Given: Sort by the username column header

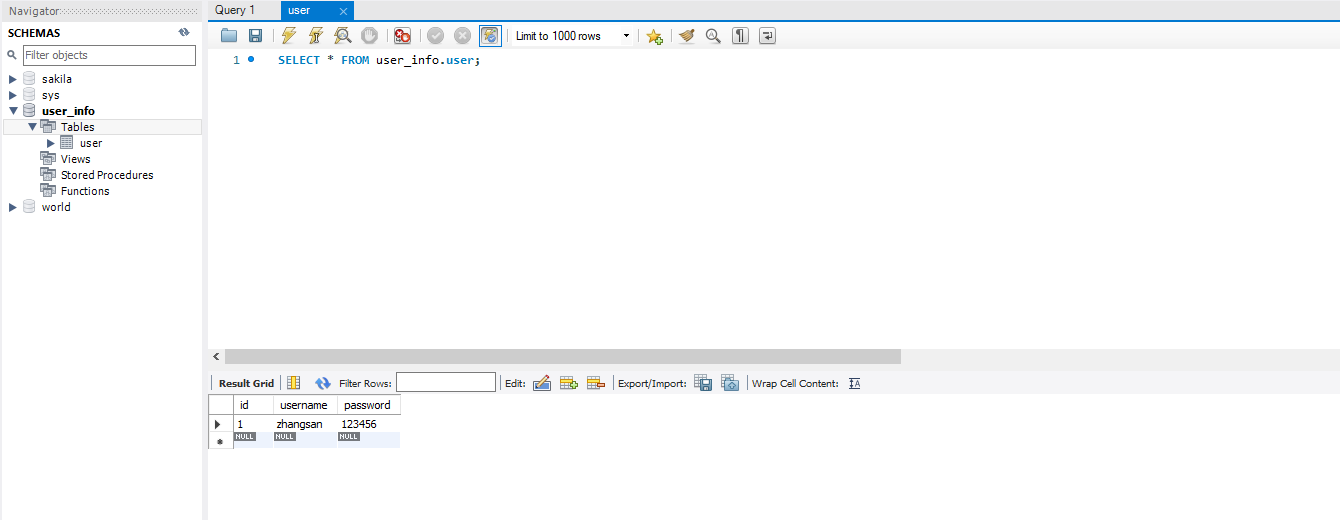Looking at the screenshot, I should tap(304, 405).
